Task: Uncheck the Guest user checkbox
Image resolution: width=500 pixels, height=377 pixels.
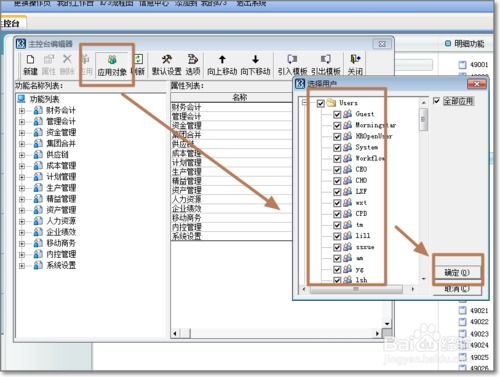Action: [x=337, y=114]
